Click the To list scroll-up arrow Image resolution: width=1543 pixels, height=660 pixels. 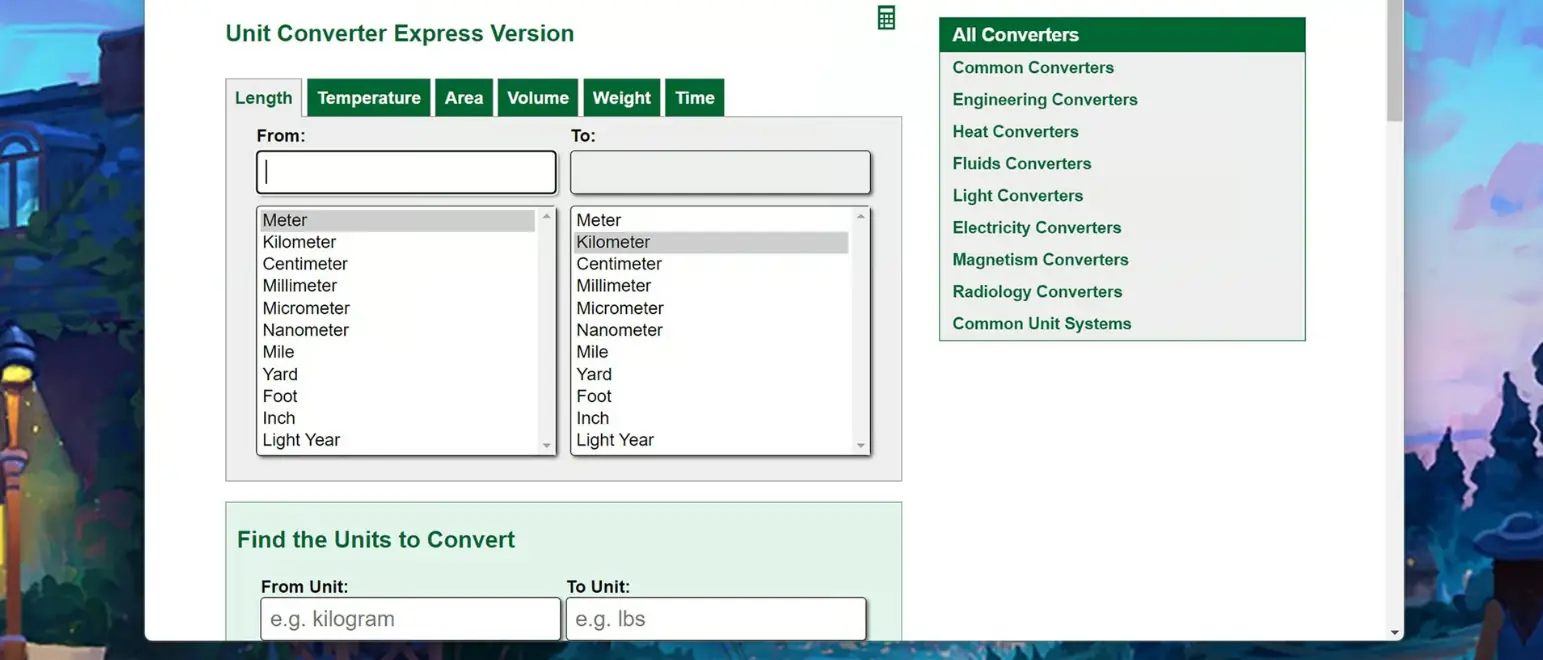click(861, 216)
